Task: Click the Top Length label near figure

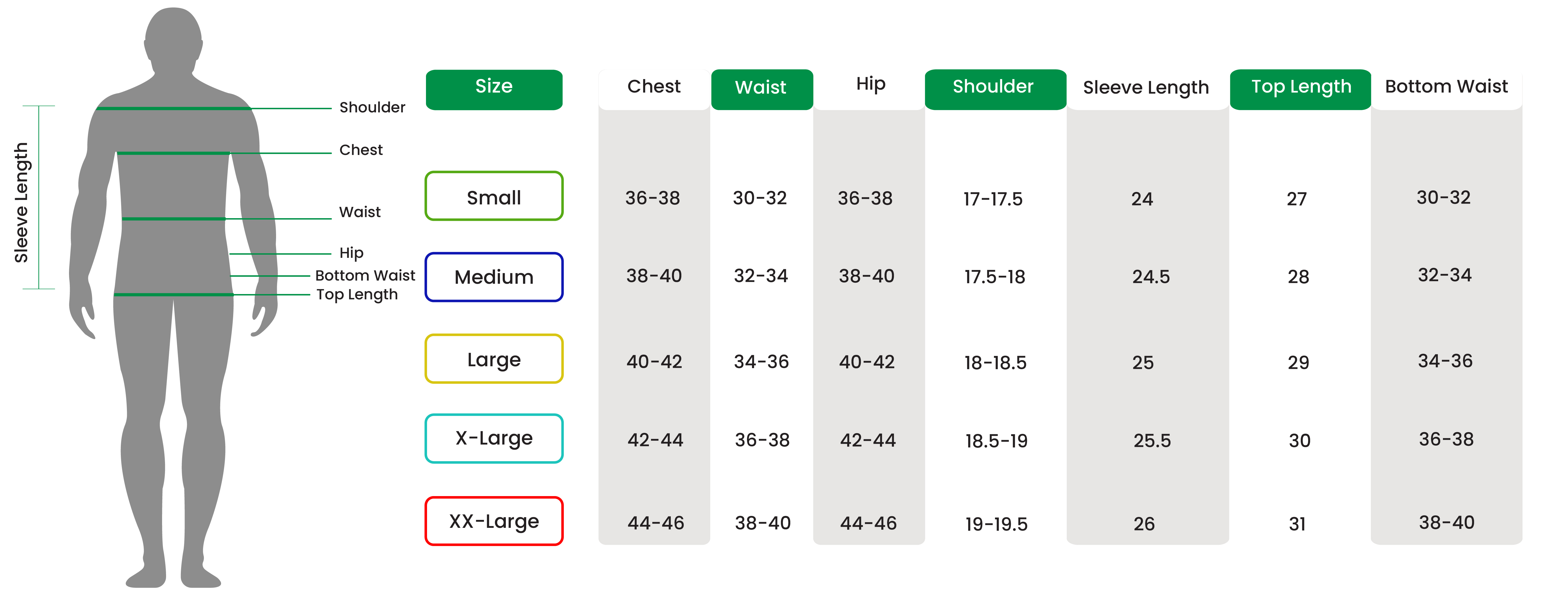Action: click(357, 295)
